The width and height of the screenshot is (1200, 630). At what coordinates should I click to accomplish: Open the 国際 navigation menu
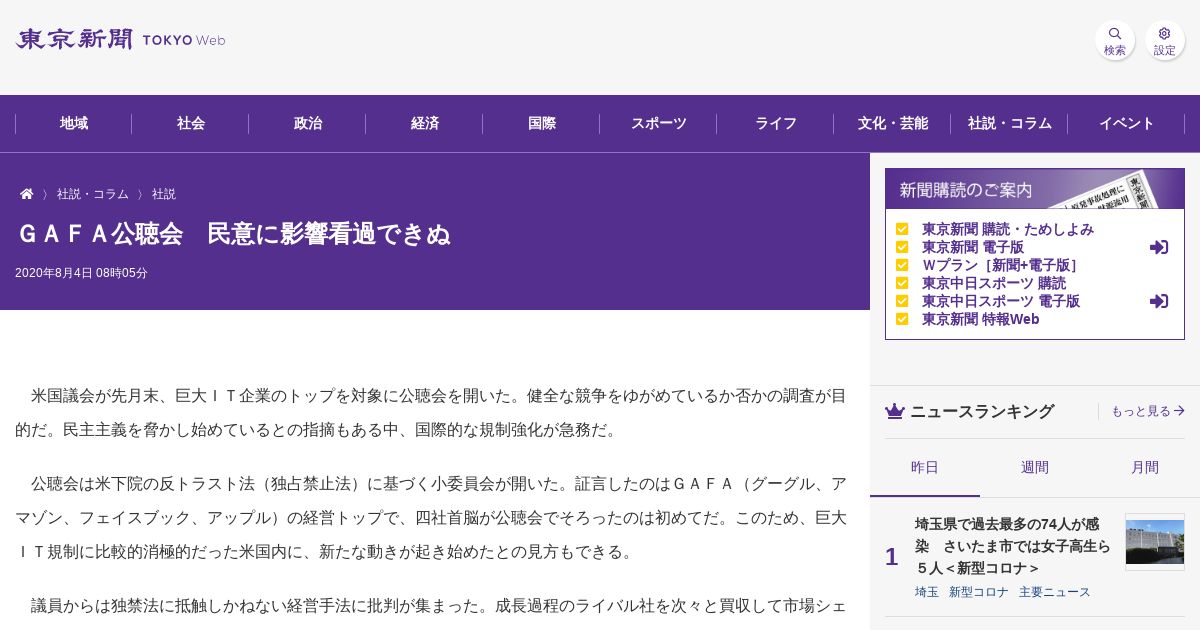pyautogui.click(x=542, y=123)
